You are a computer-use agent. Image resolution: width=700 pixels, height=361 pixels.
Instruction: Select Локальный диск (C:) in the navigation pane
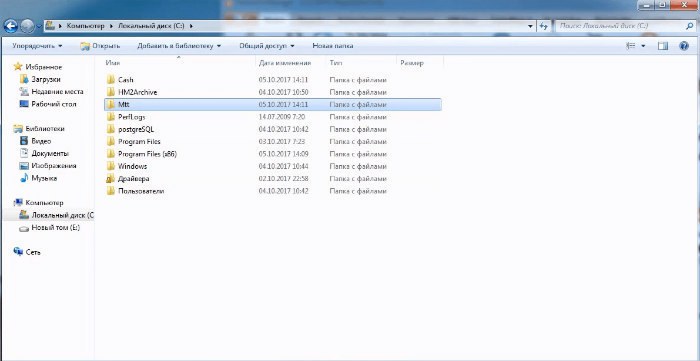point(57,215)
